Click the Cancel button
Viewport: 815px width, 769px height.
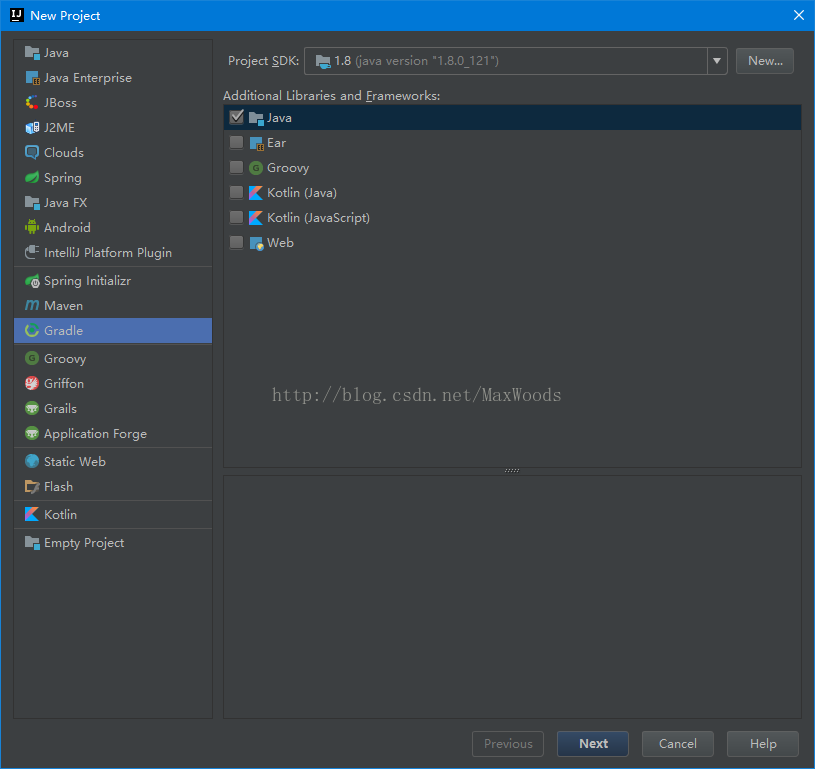[x=677, y=744]
